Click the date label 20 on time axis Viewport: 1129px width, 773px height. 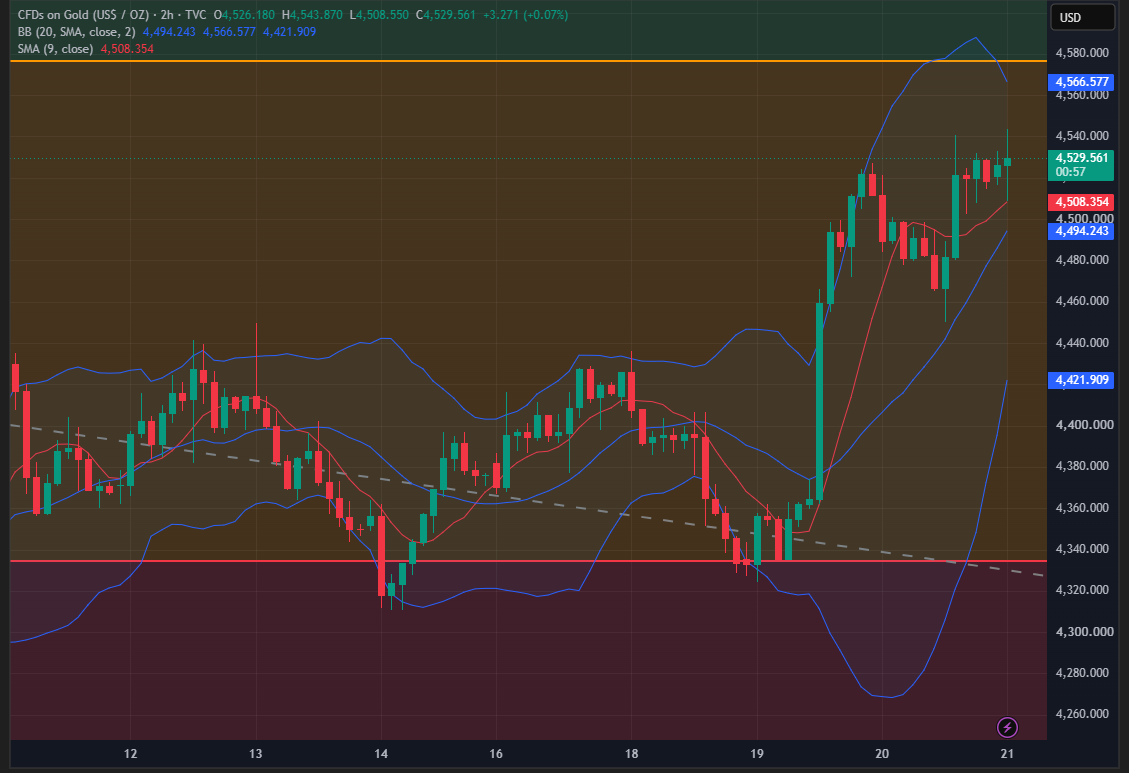[x=882, y=754]
